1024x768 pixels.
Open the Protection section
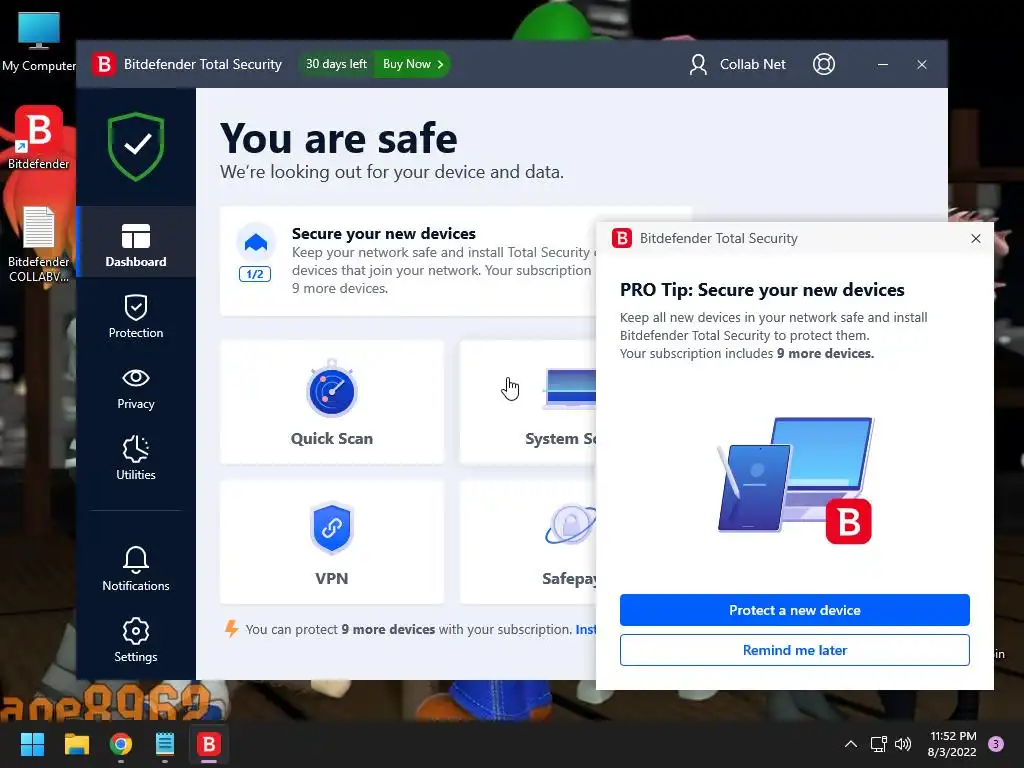[x=136, y=317]
